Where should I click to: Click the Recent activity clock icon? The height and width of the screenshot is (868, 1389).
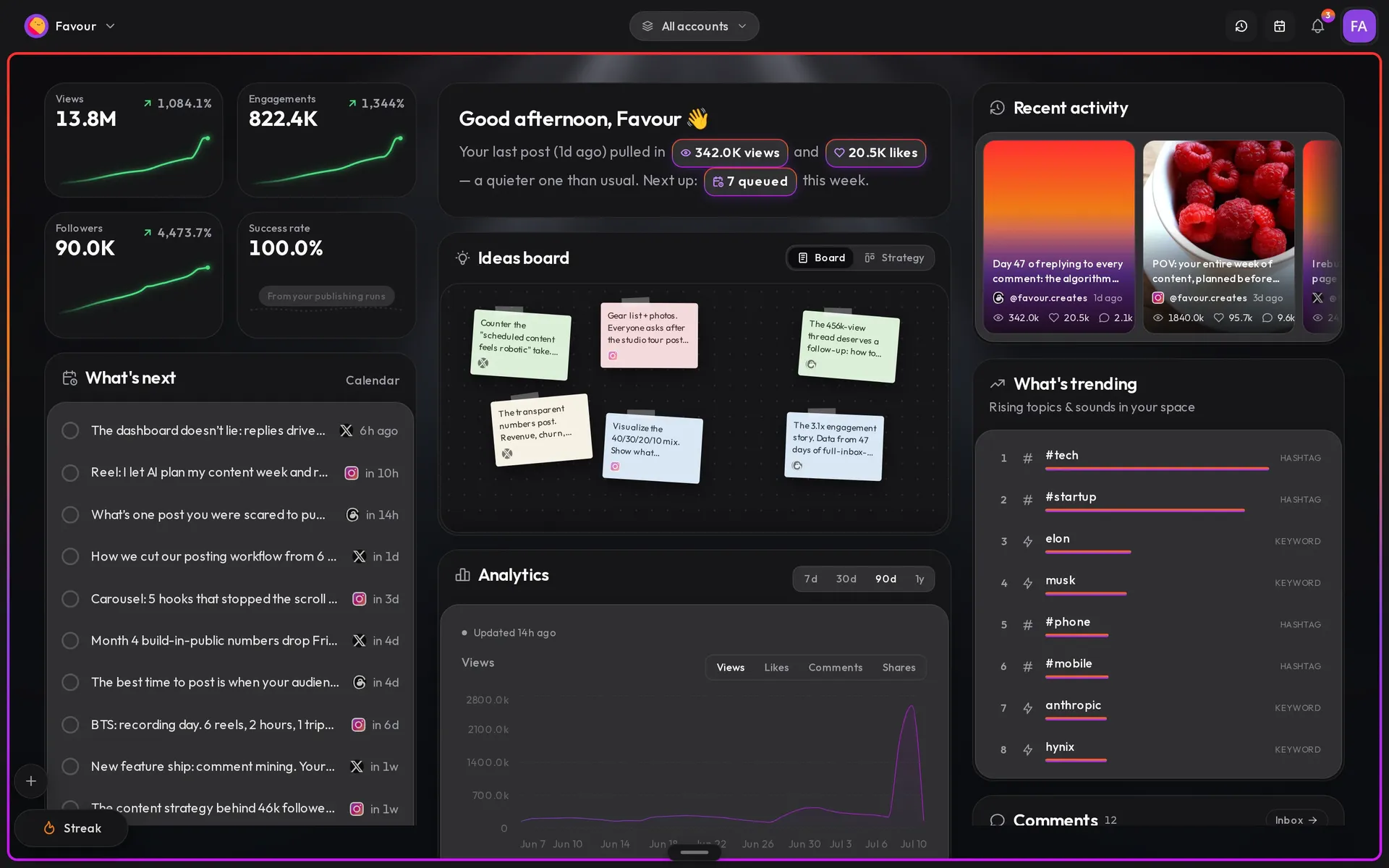[x=998, y=108]
